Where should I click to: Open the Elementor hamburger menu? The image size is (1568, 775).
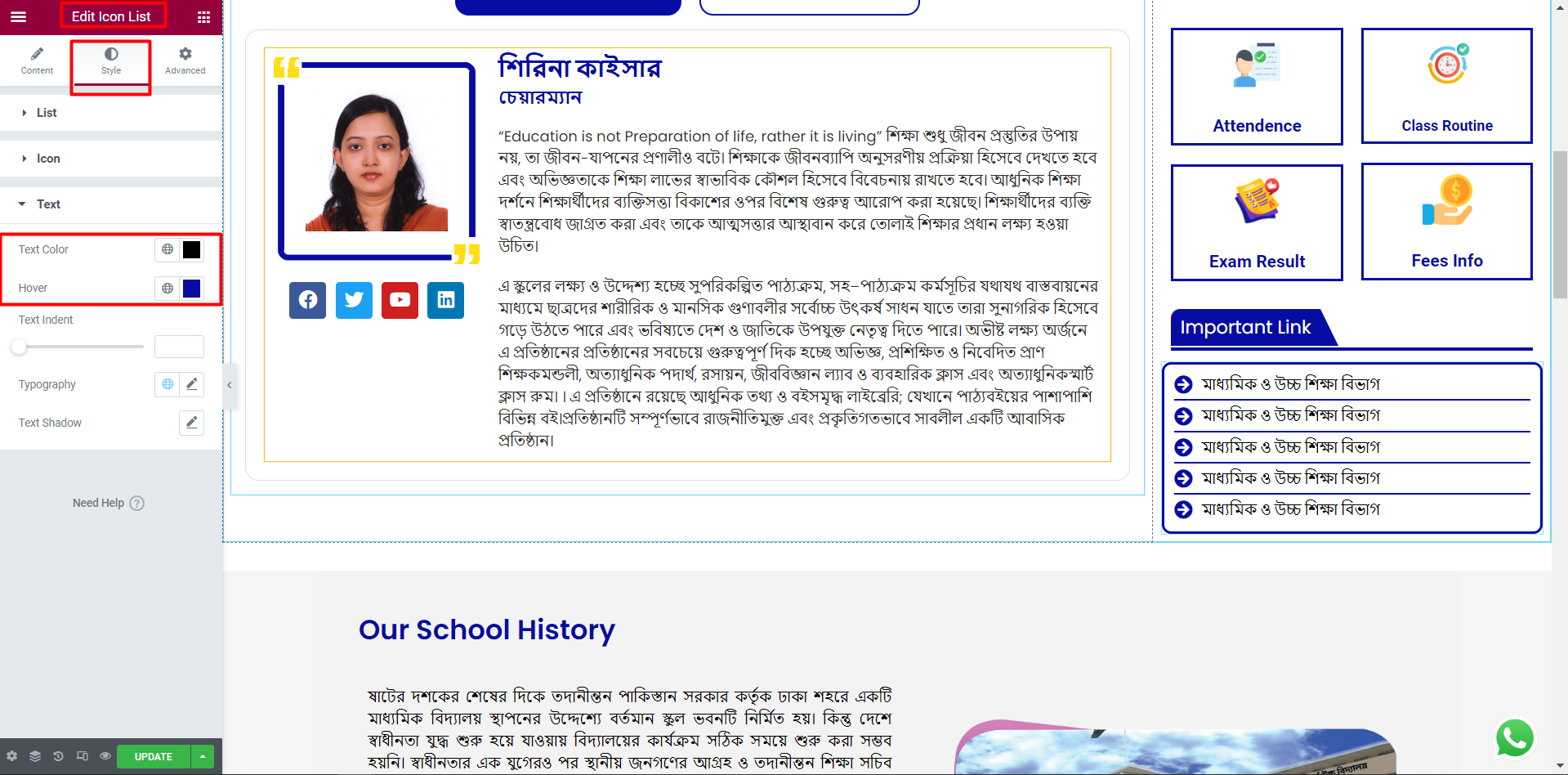18,16
